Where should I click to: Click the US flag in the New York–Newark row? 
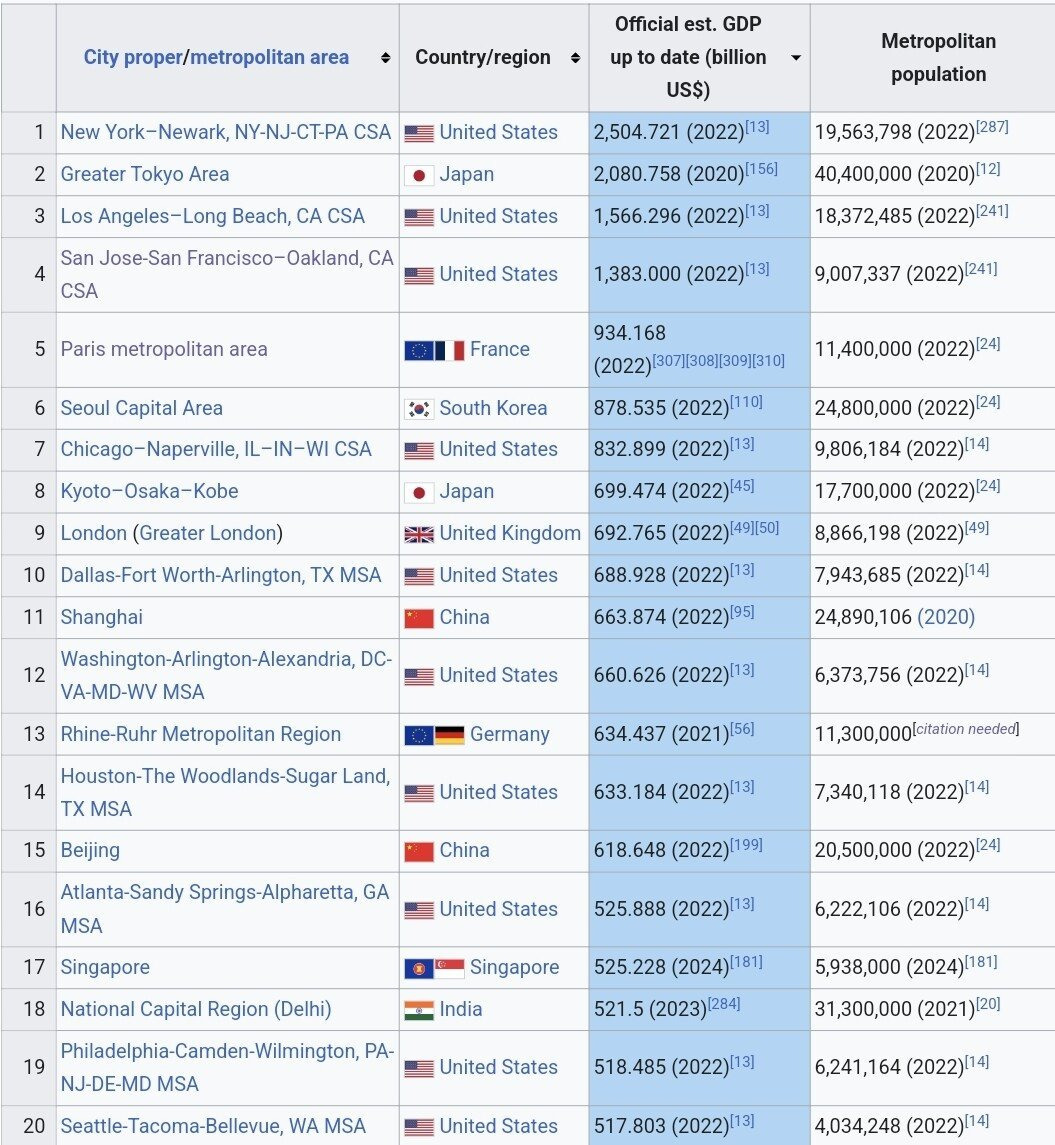tap(419, 133)
